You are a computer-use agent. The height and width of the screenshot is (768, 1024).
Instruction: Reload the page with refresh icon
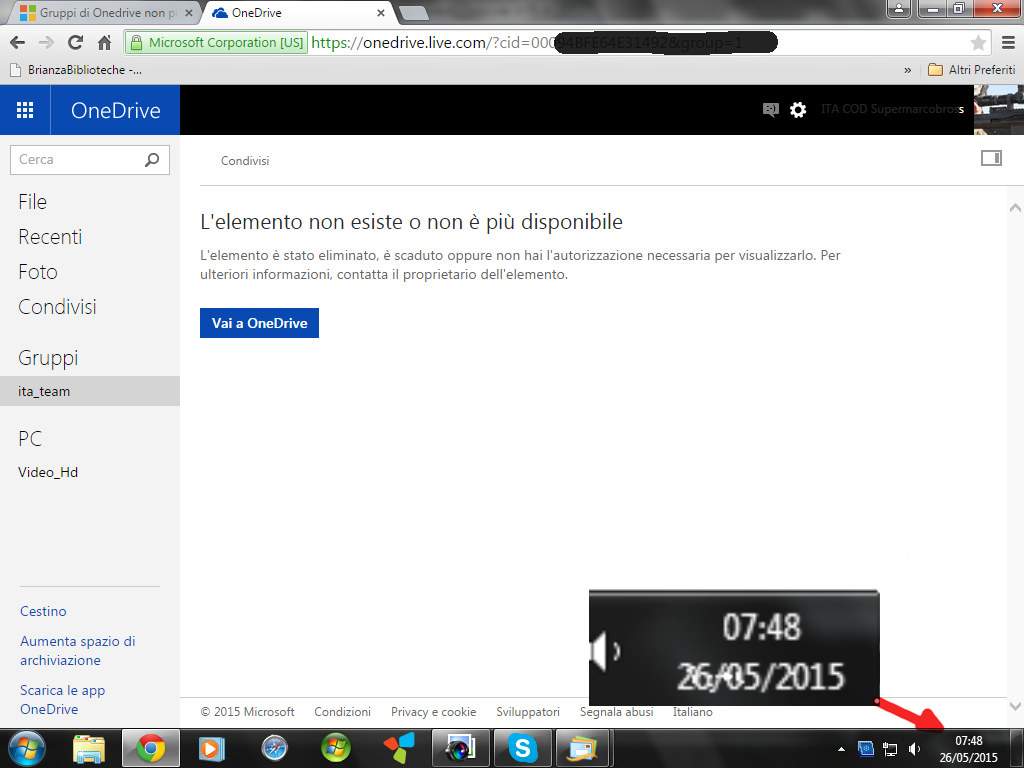point(76,43)
